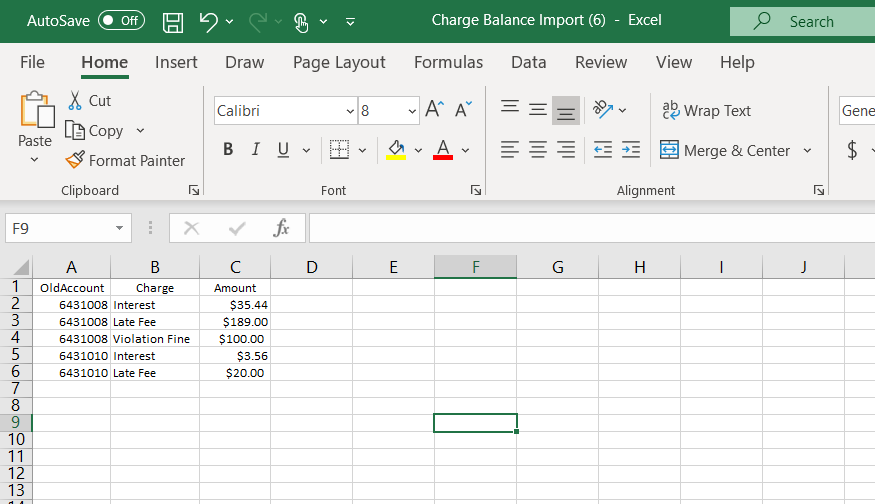
Task: Open the Calibri font name dropdown
Action: coord(350,111)
